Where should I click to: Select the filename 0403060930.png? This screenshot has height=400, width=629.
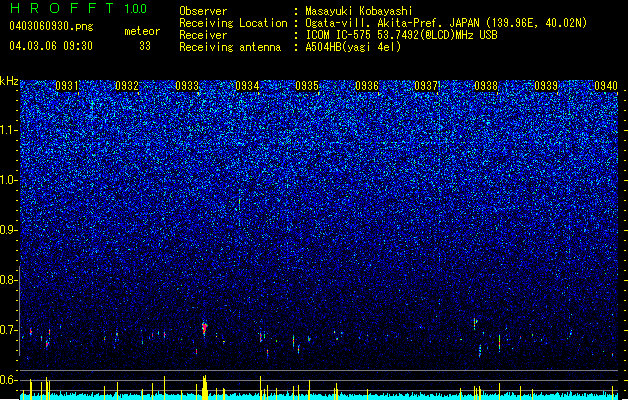(x=51, y=26)
